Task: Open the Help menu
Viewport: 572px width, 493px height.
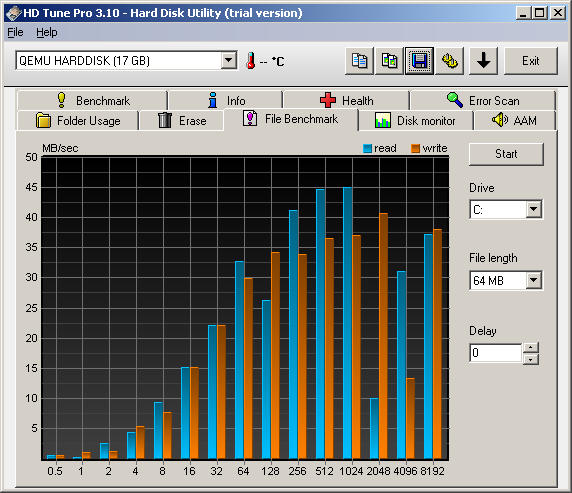Action: pos(47,32)
